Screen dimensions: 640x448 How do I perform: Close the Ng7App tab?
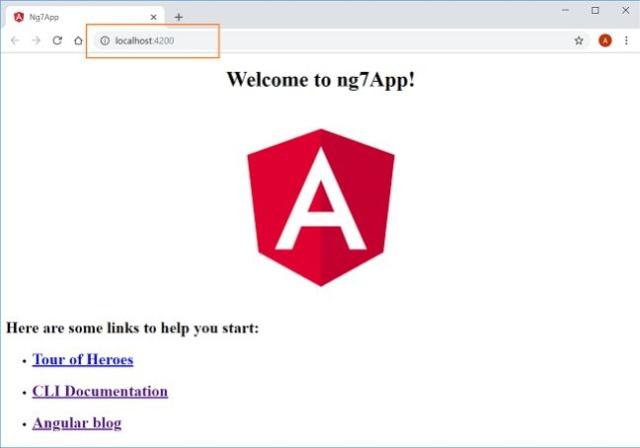[x=153, y=17]
